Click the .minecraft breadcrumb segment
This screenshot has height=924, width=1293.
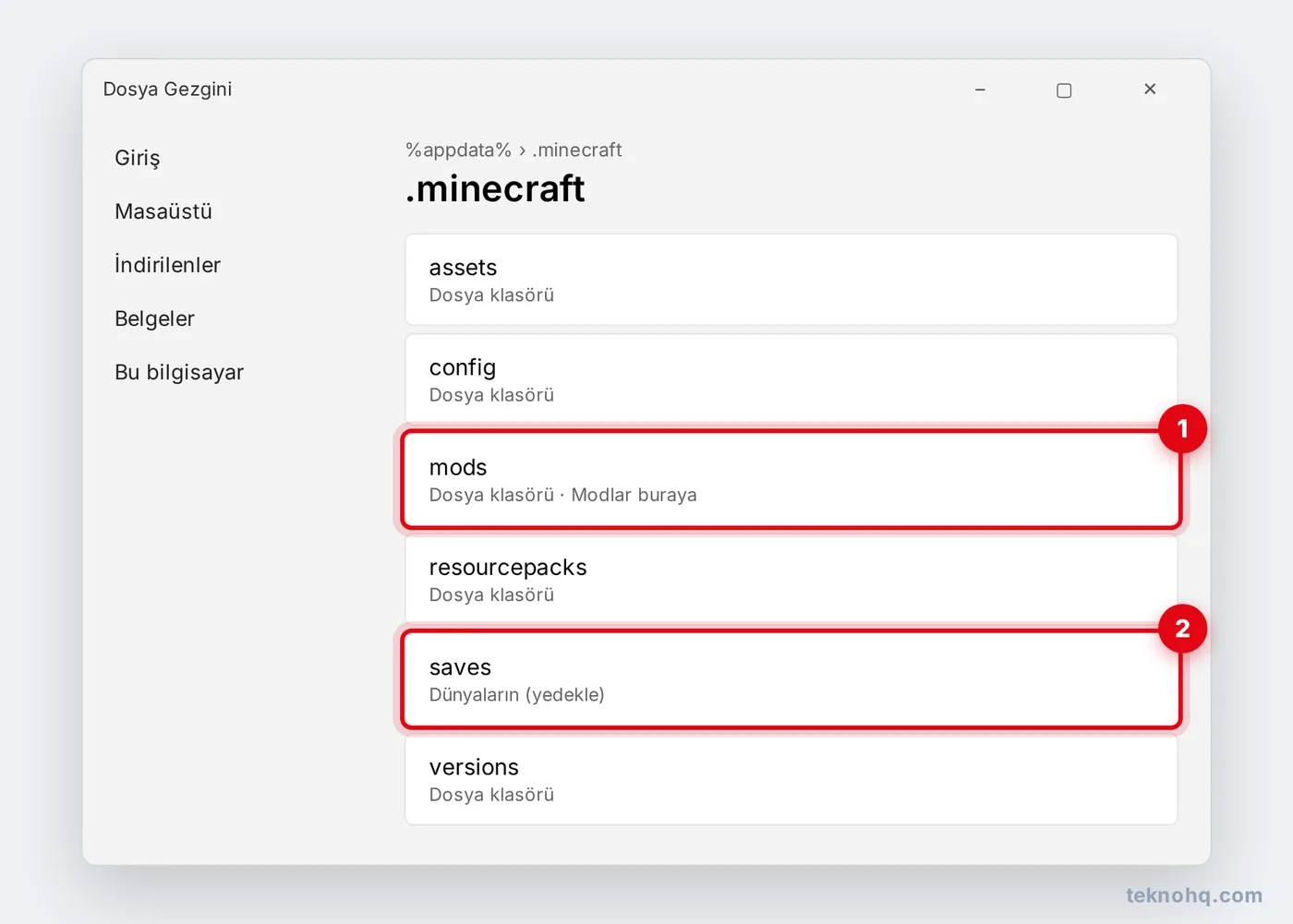point(577,150)
